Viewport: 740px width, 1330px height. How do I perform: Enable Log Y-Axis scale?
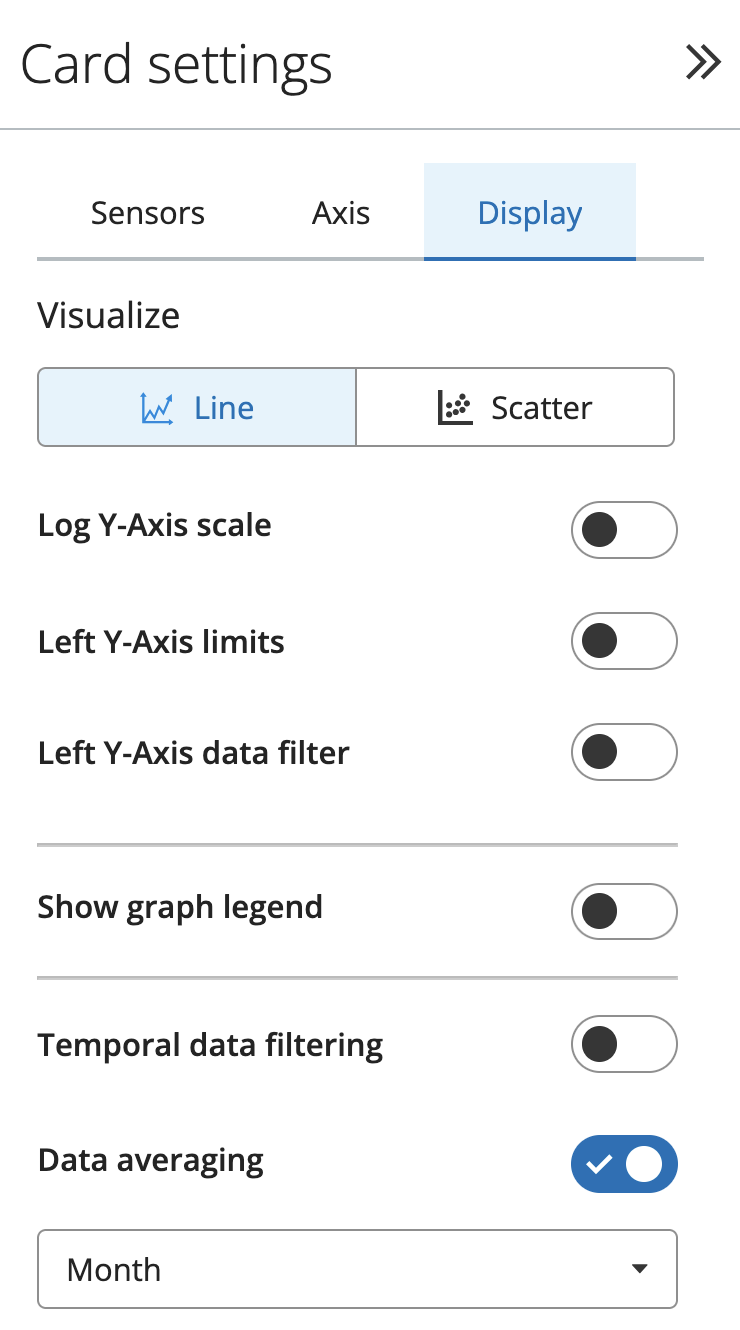[624, 530]
